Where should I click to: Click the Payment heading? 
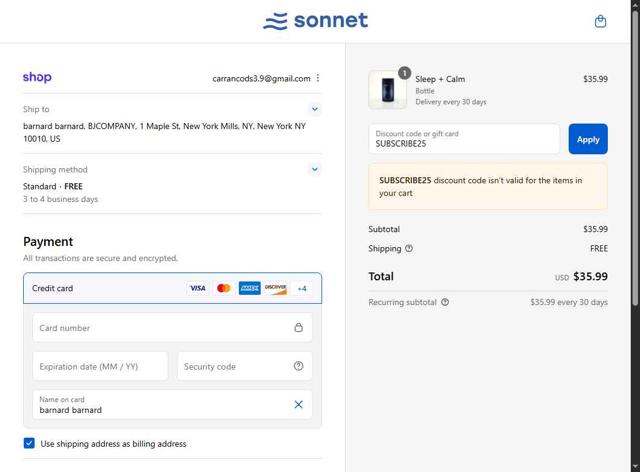click(x=48, y=242)
